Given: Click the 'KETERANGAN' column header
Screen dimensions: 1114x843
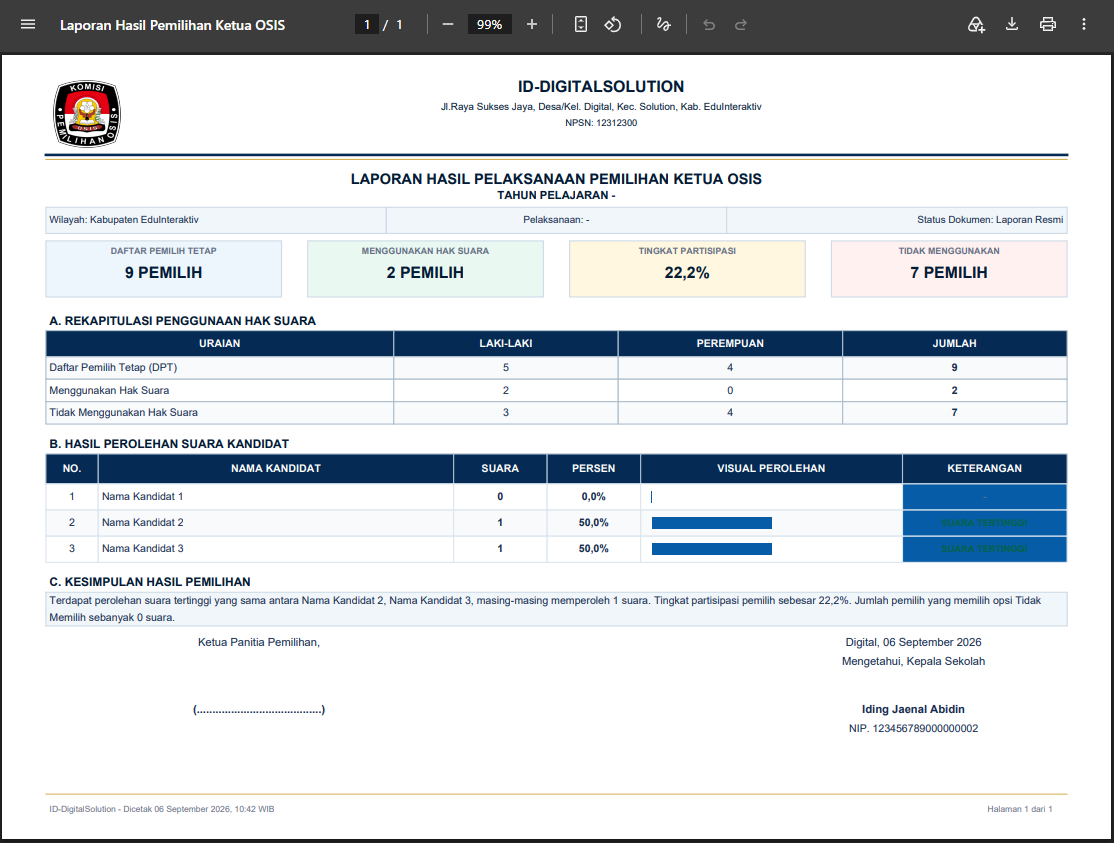Looking at the screenshot, I should coord(985,469).
